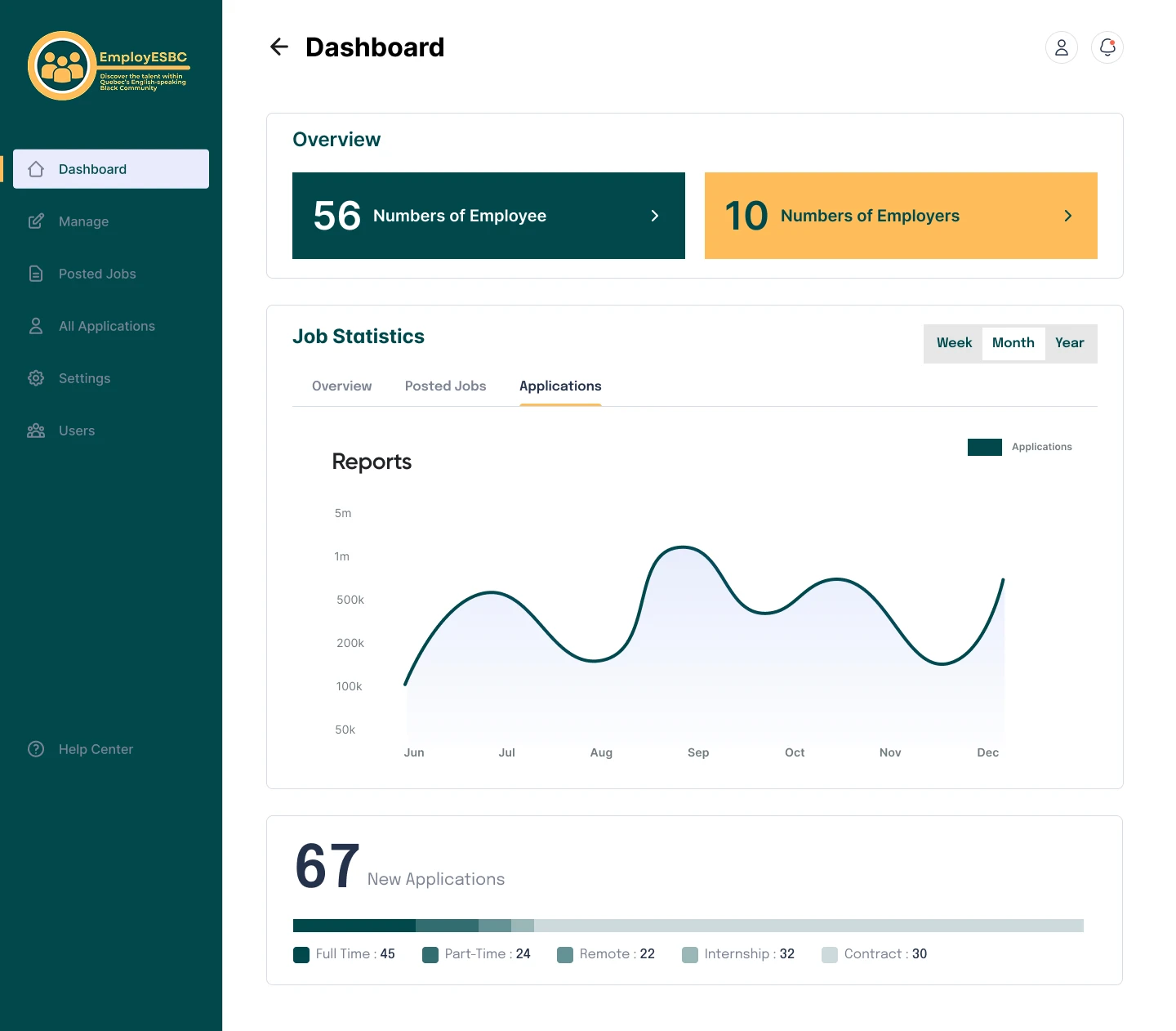The image size is (1176, 1031).
Task: Expand Numbers of Employee card chevron
Action: (x=654, y=216)
